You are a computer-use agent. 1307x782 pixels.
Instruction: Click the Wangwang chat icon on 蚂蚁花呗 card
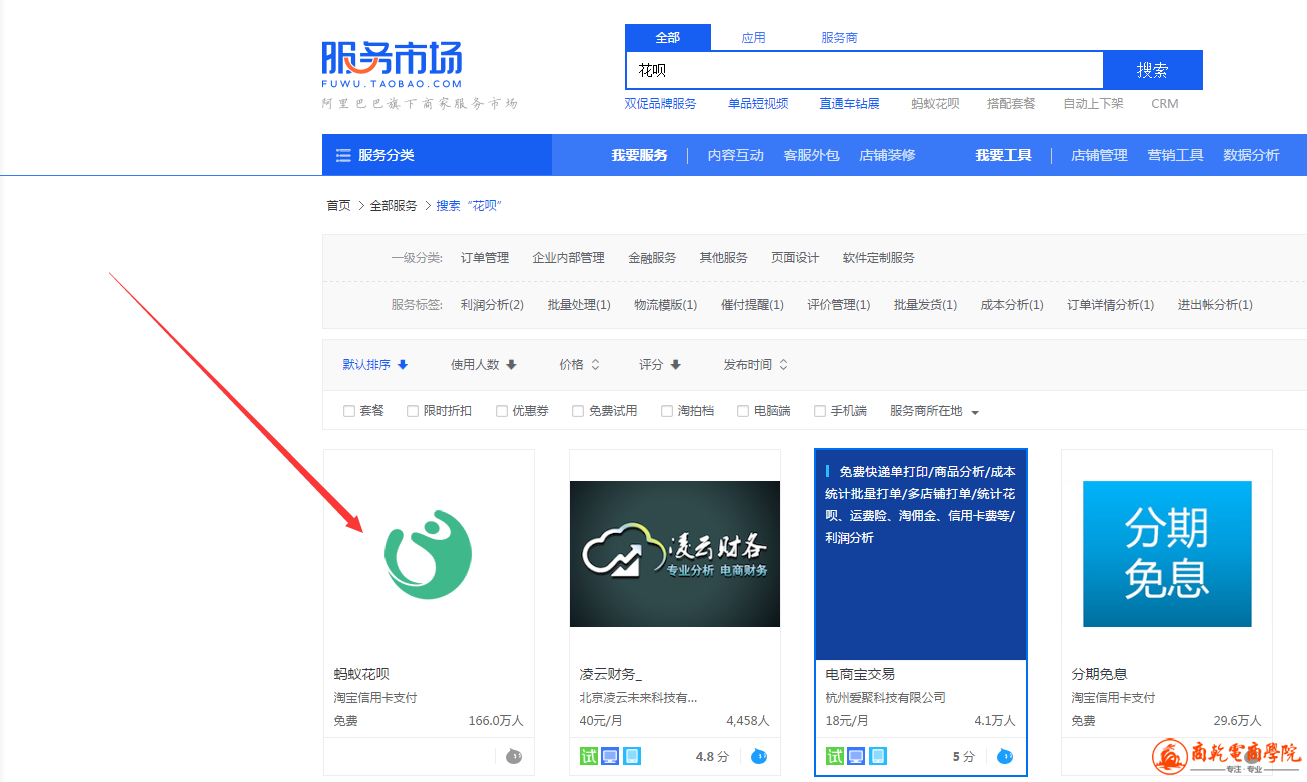point(514,756)
